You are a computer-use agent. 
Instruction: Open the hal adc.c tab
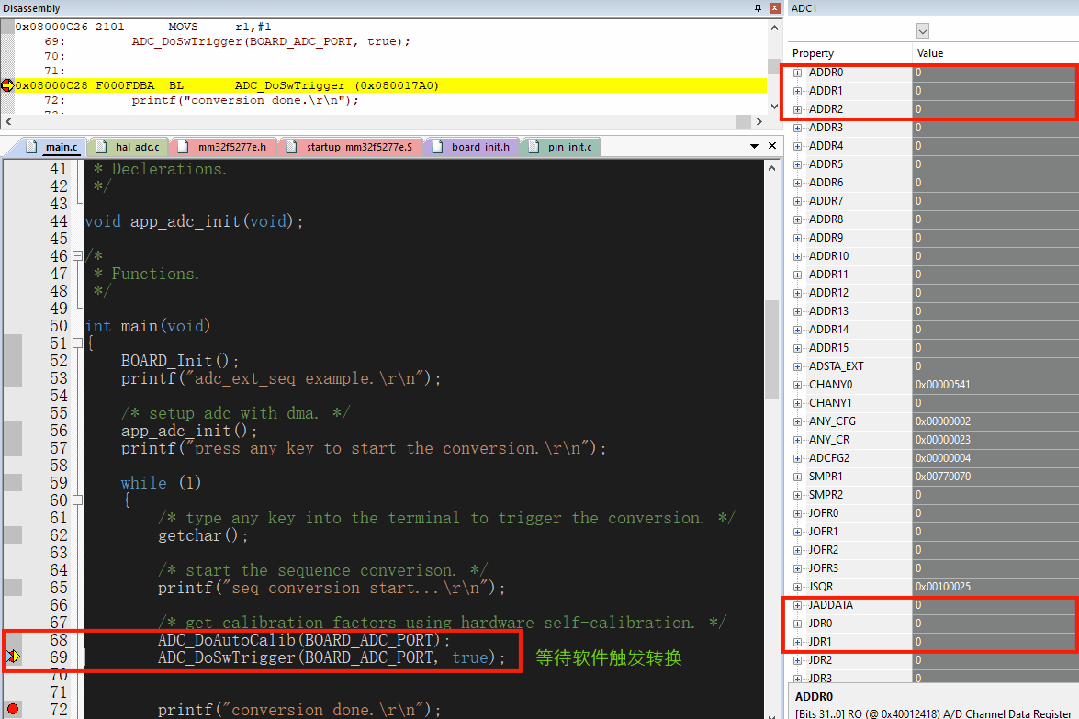[x=129, y=147]
